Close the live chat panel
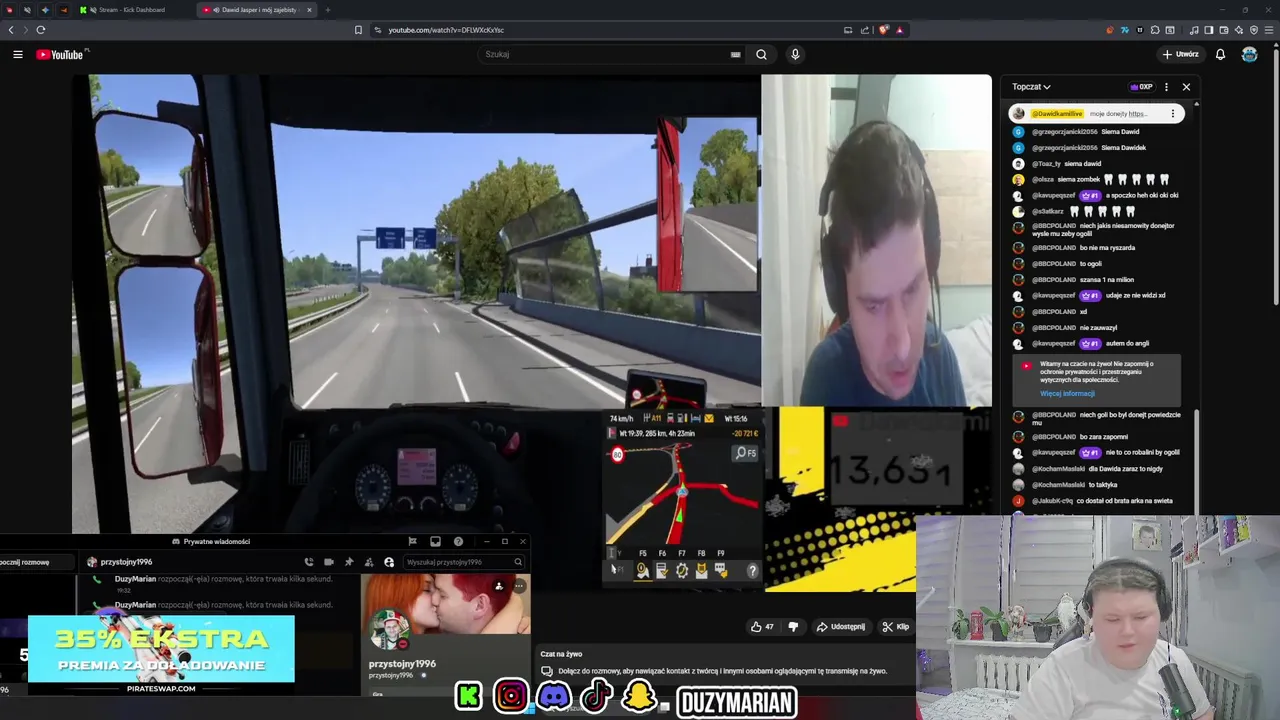 coord(1186,87)
